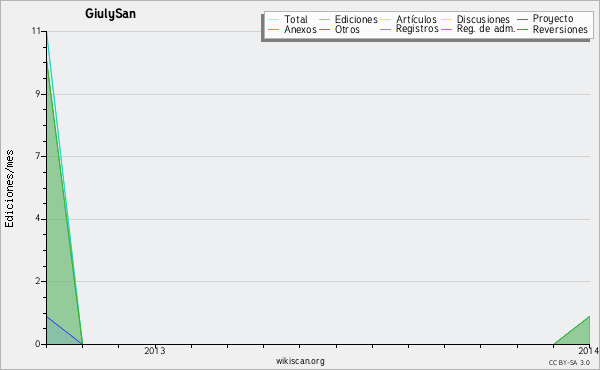Click the 'CC BY-SA 3.0' license text
Viewport: 600px width, 370px height.
(569, 363)
